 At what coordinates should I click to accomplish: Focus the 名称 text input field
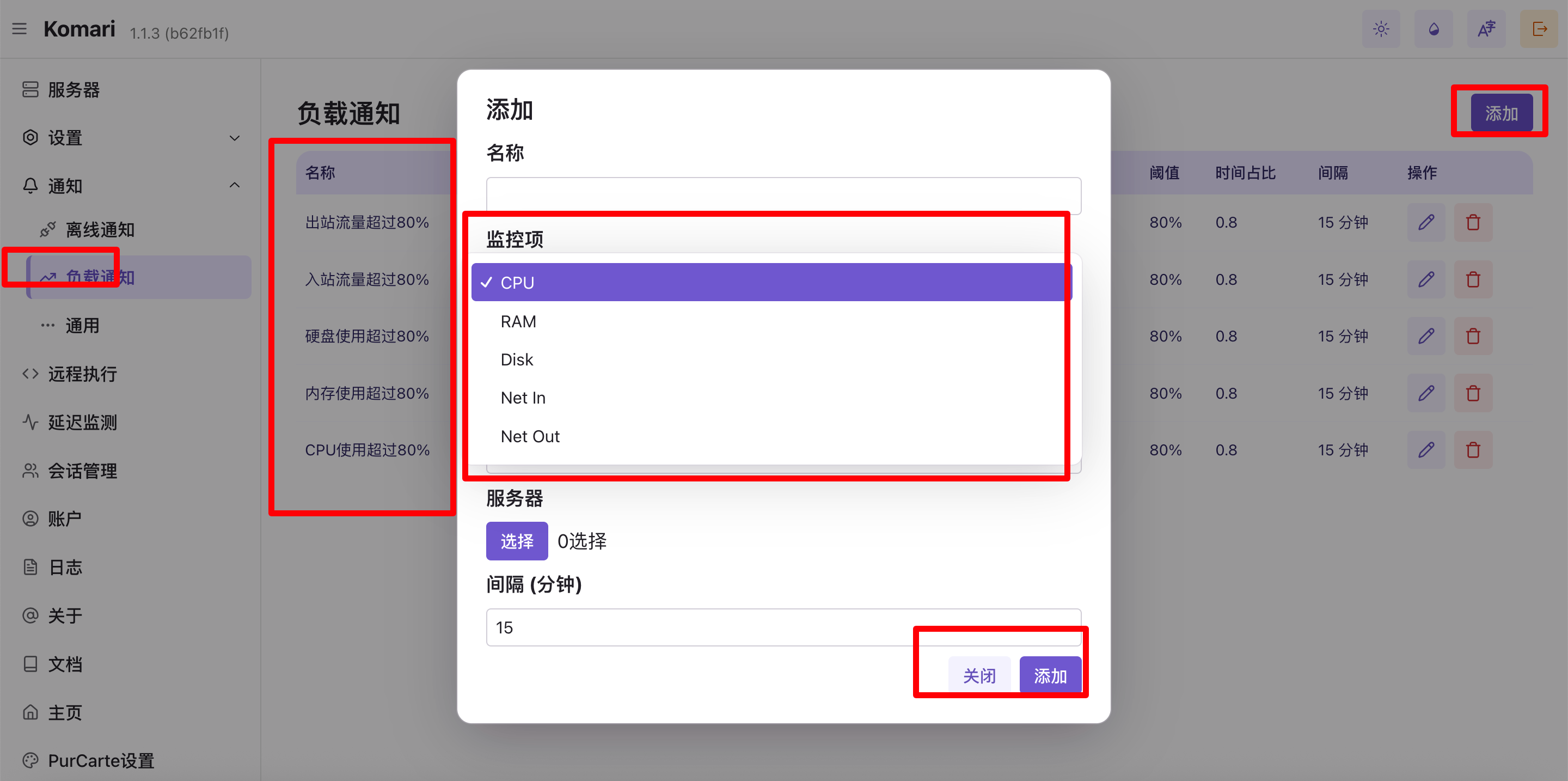coord(783,196)
